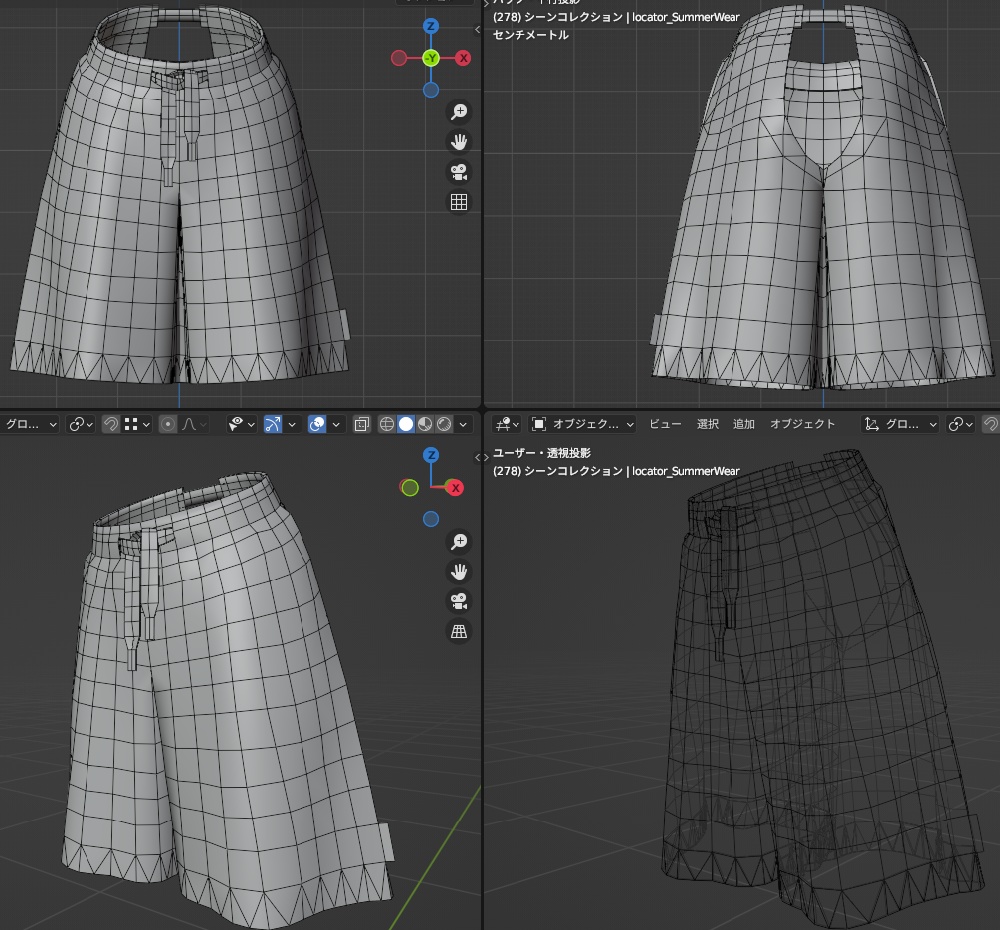Viewport: 1000px width, 930px height.
Task: Toggle camera view in the lower-left viewport
Action: point(459,601)
